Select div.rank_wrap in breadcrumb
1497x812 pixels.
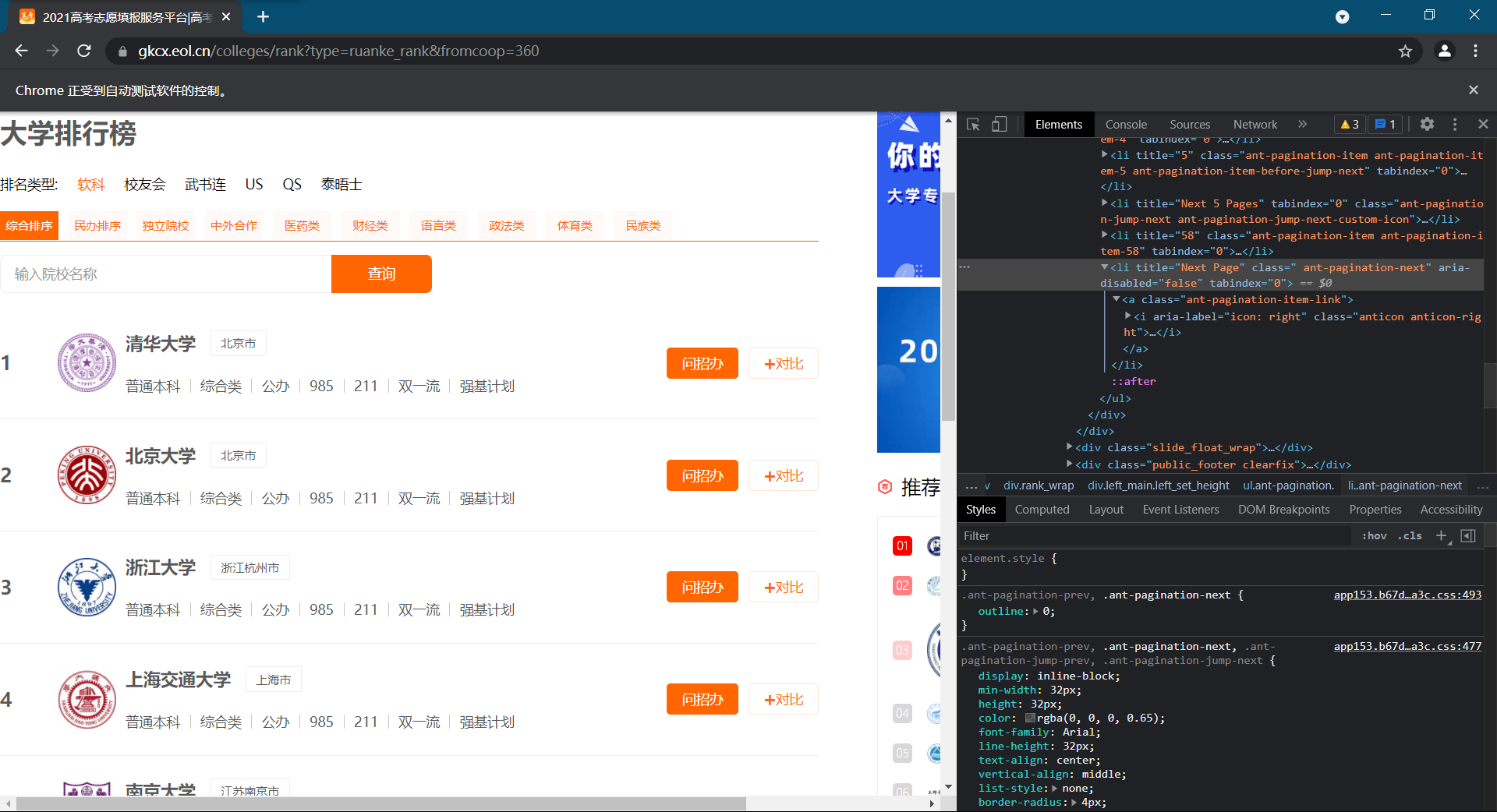point(1039,485)
